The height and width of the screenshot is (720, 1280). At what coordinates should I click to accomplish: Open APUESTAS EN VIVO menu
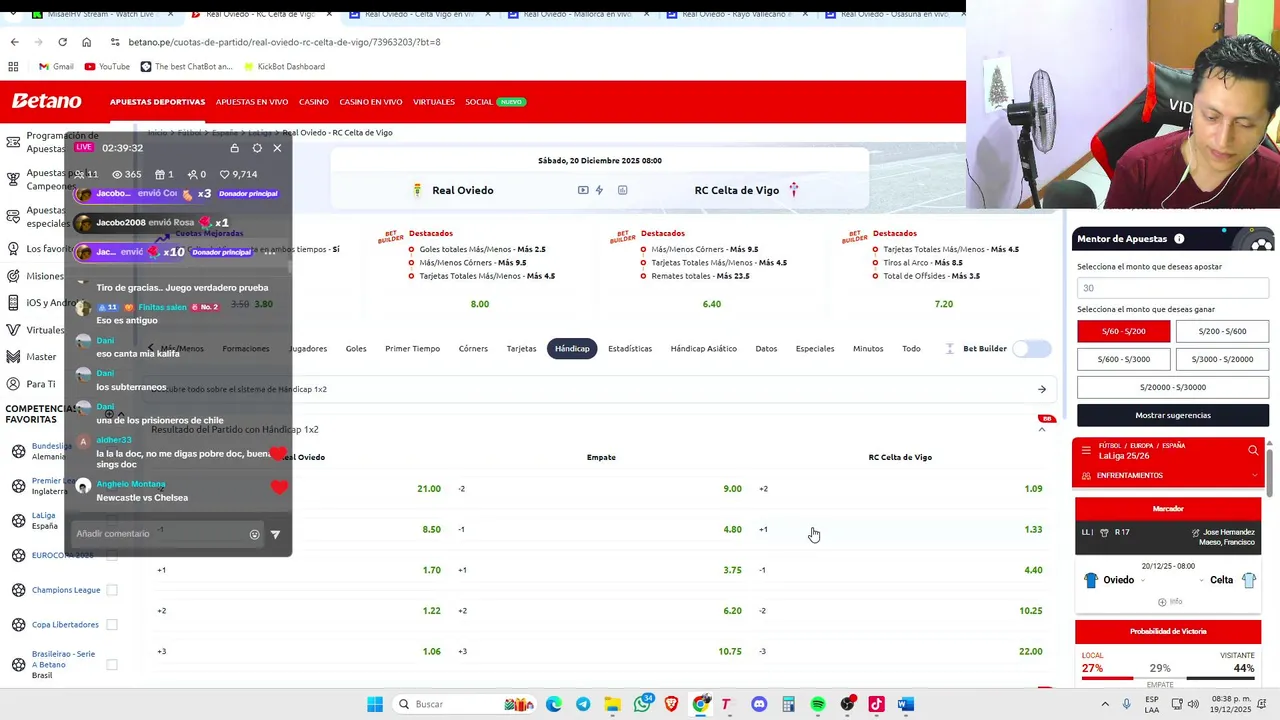pyautogui.click(x=252, y=101)
